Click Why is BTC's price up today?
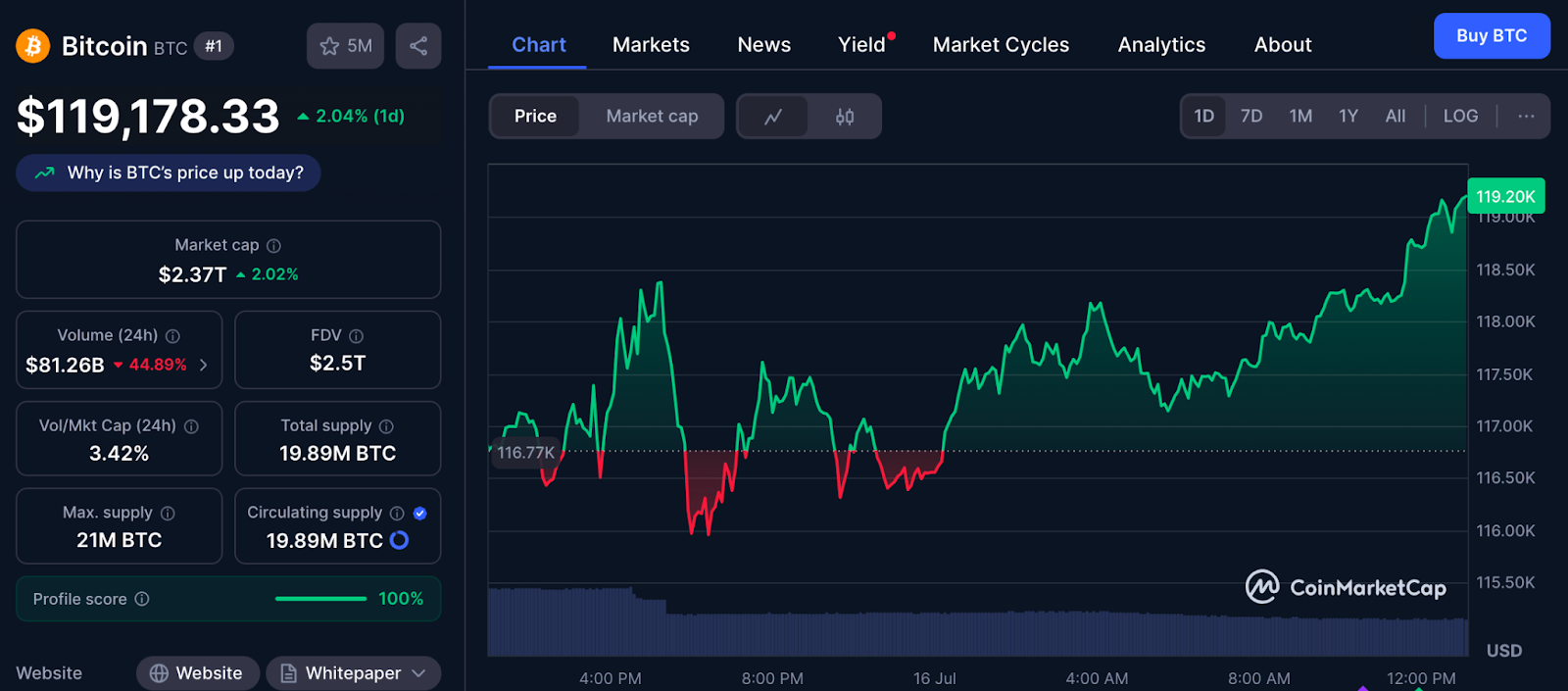The height and width of the screenshot is (691, 1568). tap(169, 173)
